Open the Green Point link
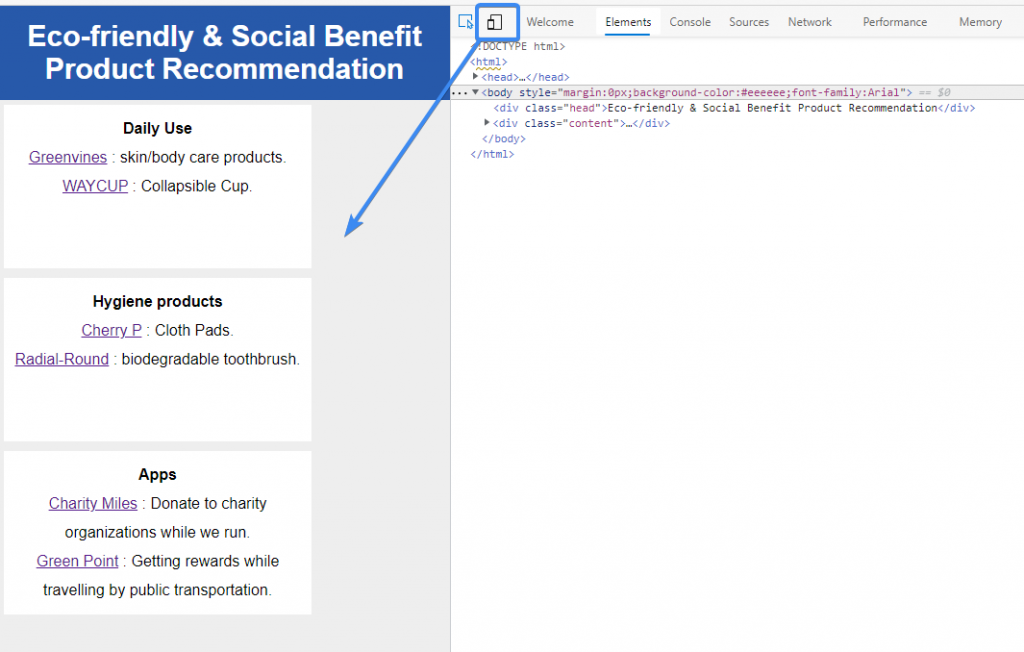This screenshot has width=1024, height=652. [x=78, y=561]
